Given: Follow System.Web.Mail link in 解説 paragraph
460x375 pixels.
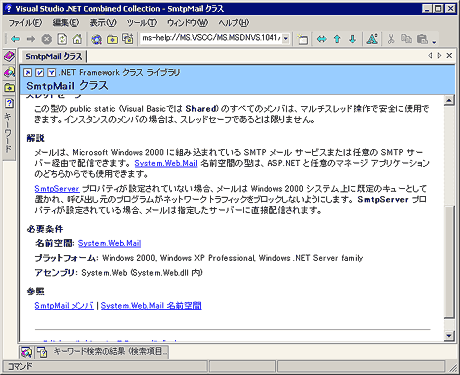Looking at the screenshot, I should tap(166, 163).
